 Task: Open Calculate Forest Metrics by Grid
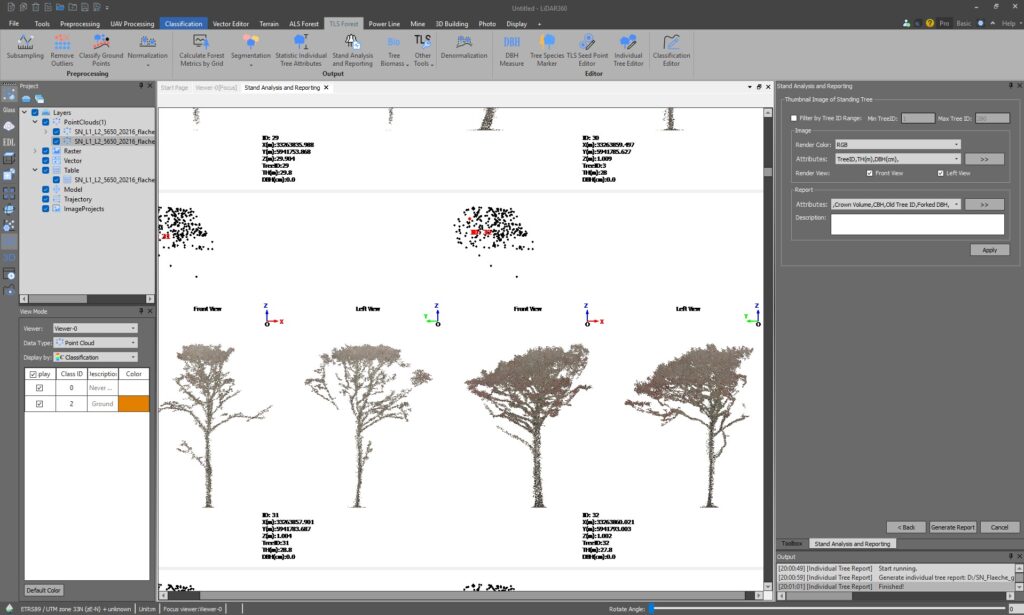point(201,50)
